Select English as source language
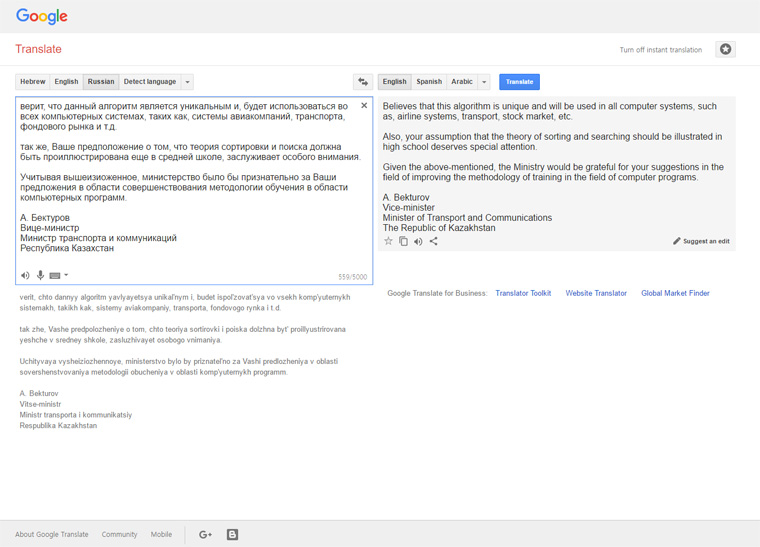Viewport: 760px width, 547px height. click(x=66, y=82)
